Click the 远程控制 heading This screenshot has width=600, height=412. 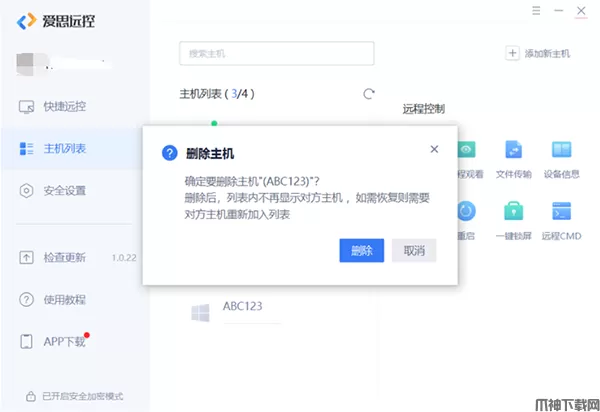(424, 109)
